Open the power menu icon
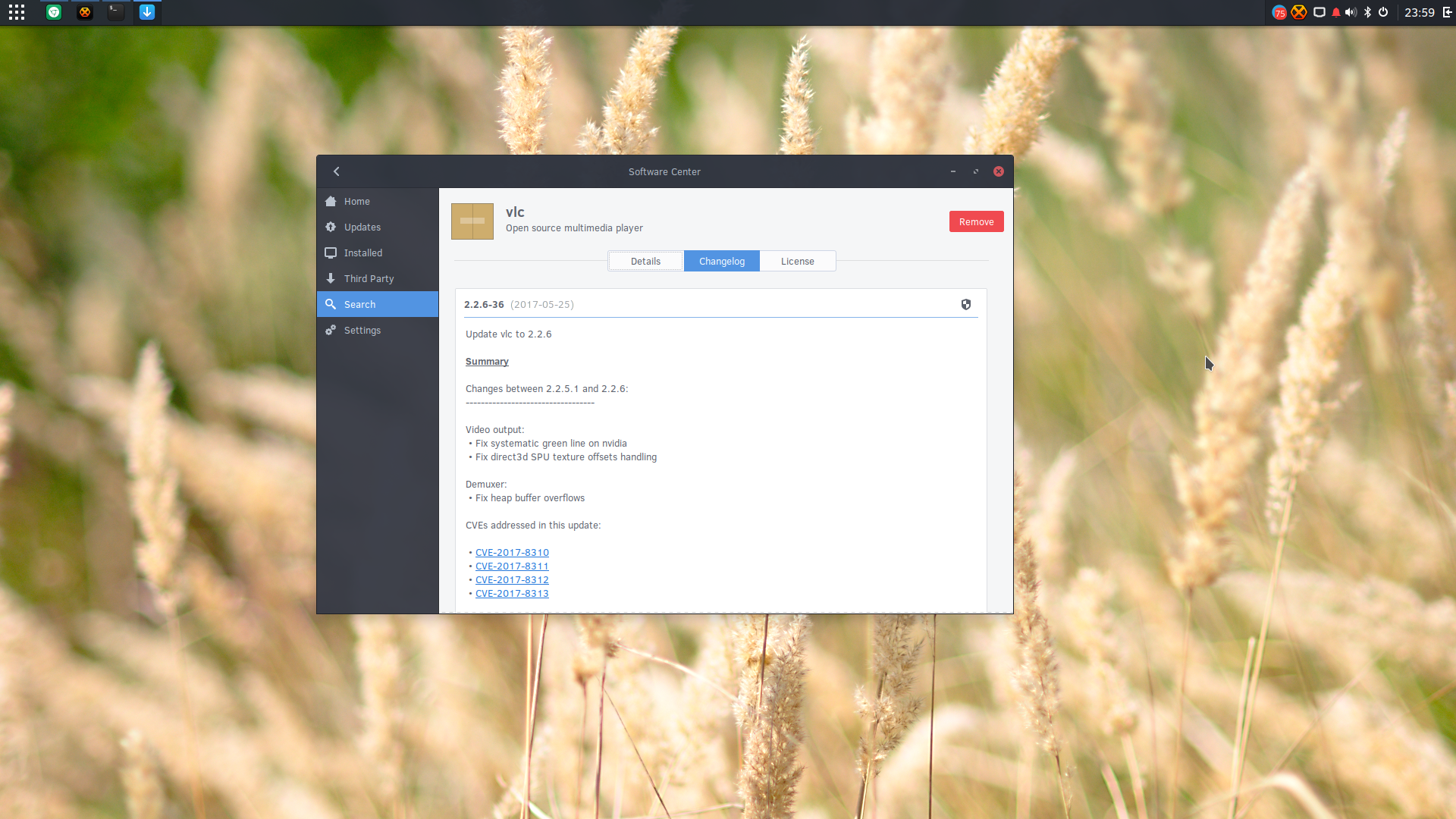 coord(1383,12)
